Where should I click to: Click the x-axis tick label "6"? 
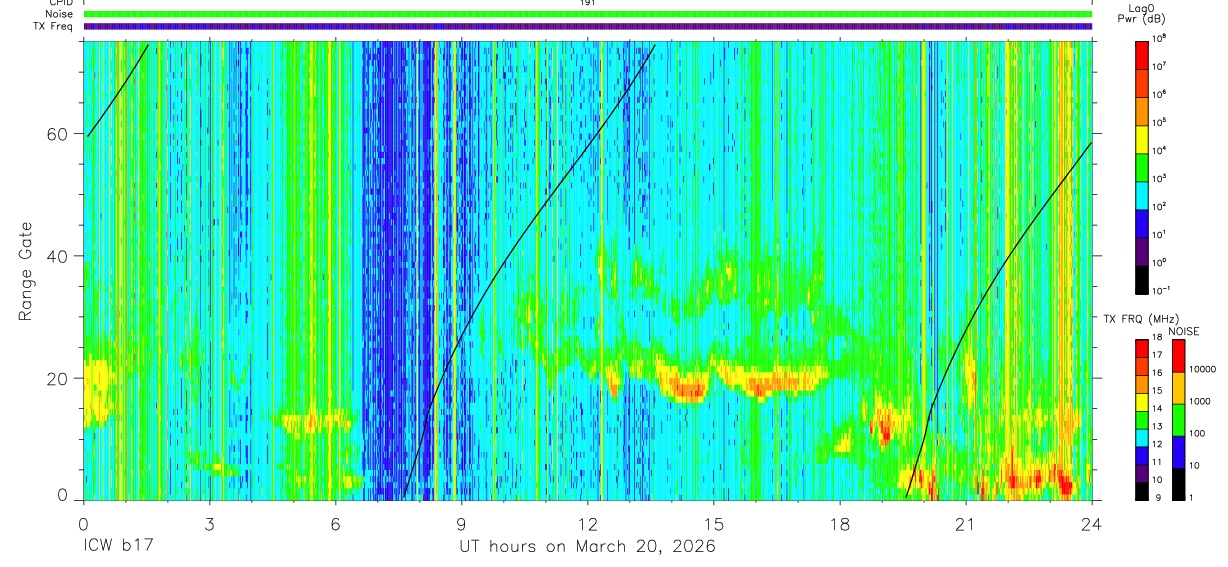pos(335,524)
